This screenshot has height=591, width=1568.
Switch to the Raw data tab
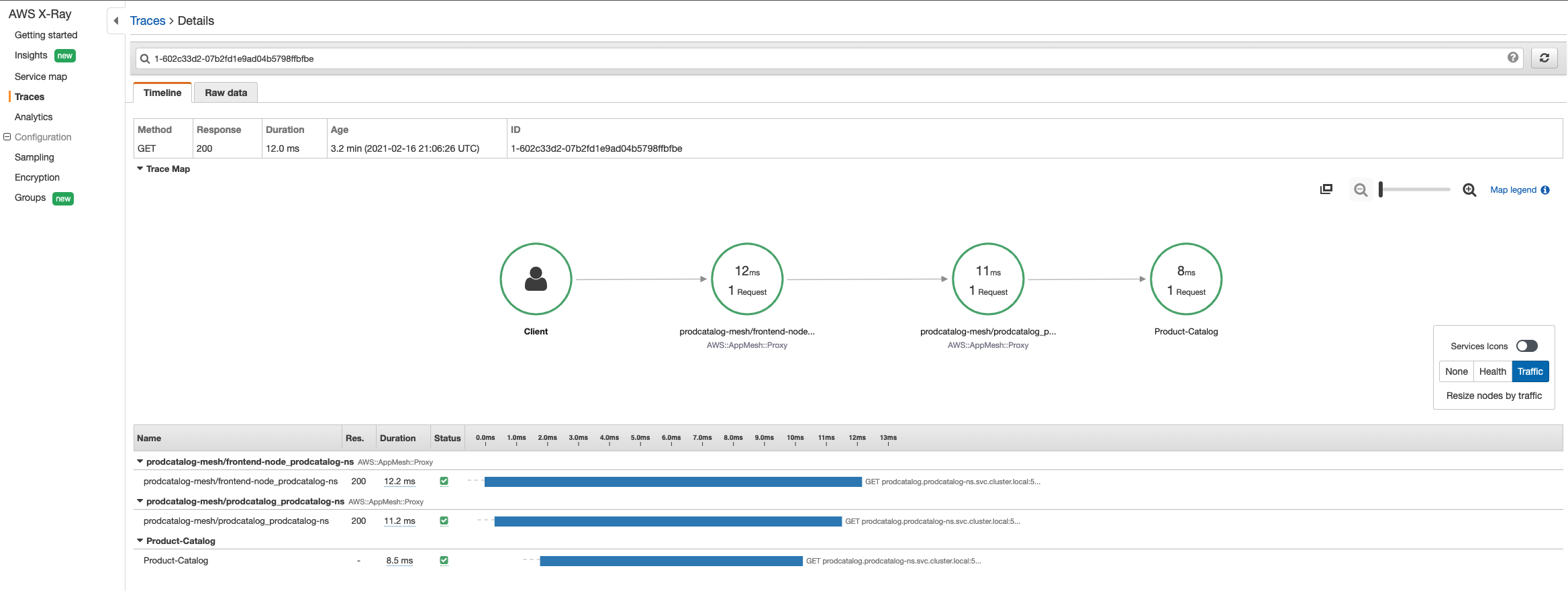click(226, 93)
